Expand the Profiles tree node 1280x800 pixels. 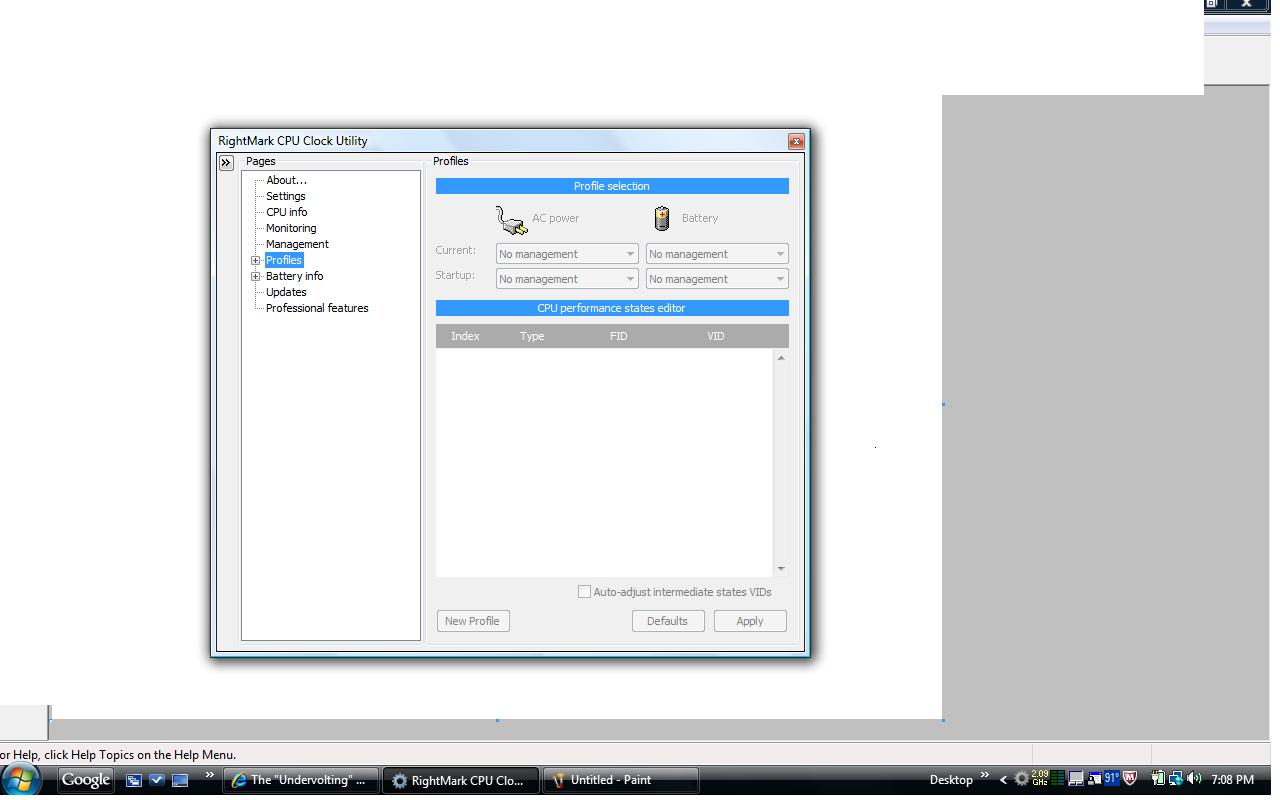[255, 260]
